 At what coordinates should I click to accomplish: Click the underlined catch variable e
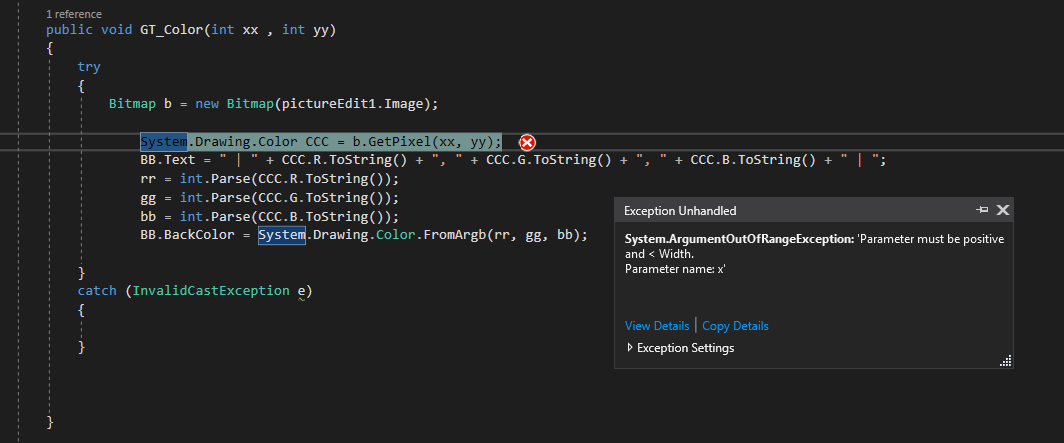(x=301, y=291)
